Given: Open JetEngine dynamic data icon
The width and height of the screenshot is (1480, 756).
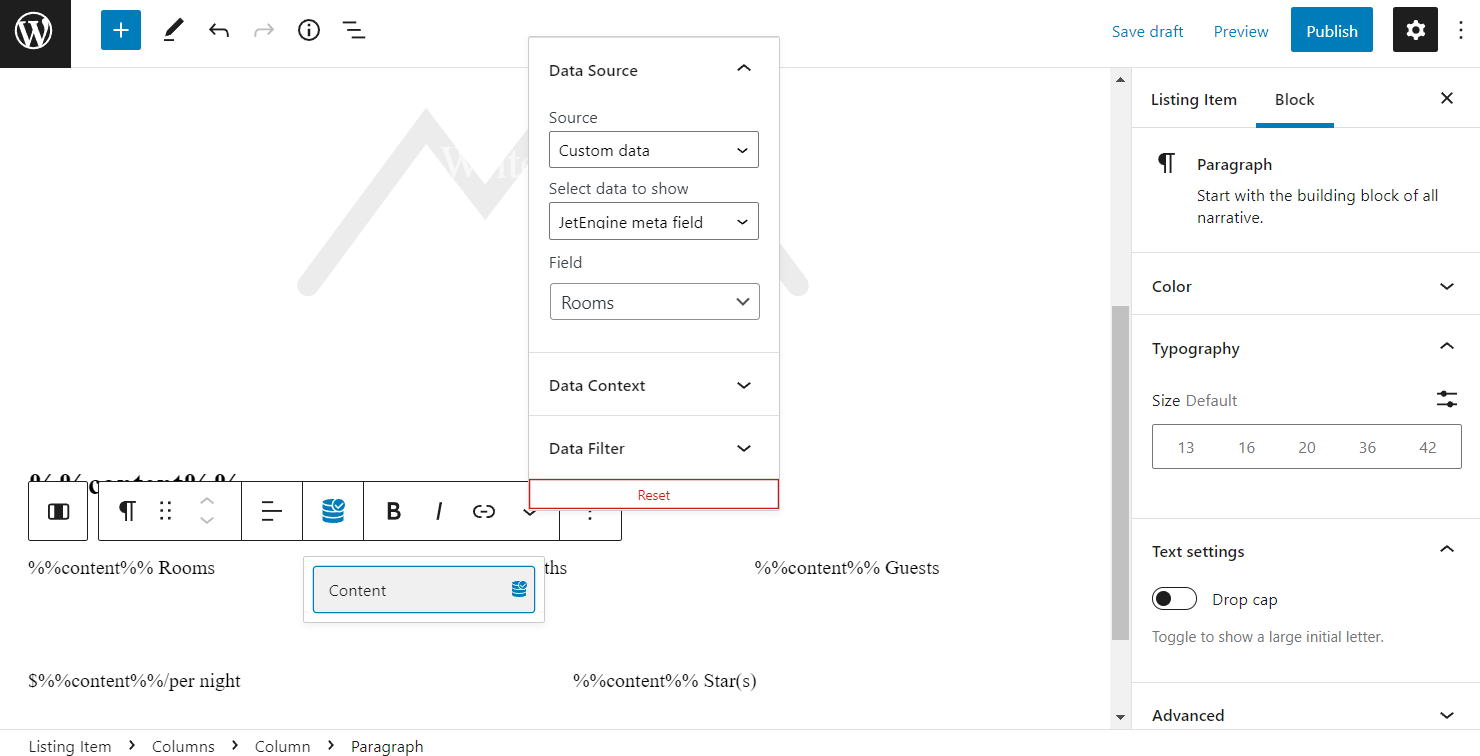Looking at the screenshot, I should pos(333,511).
